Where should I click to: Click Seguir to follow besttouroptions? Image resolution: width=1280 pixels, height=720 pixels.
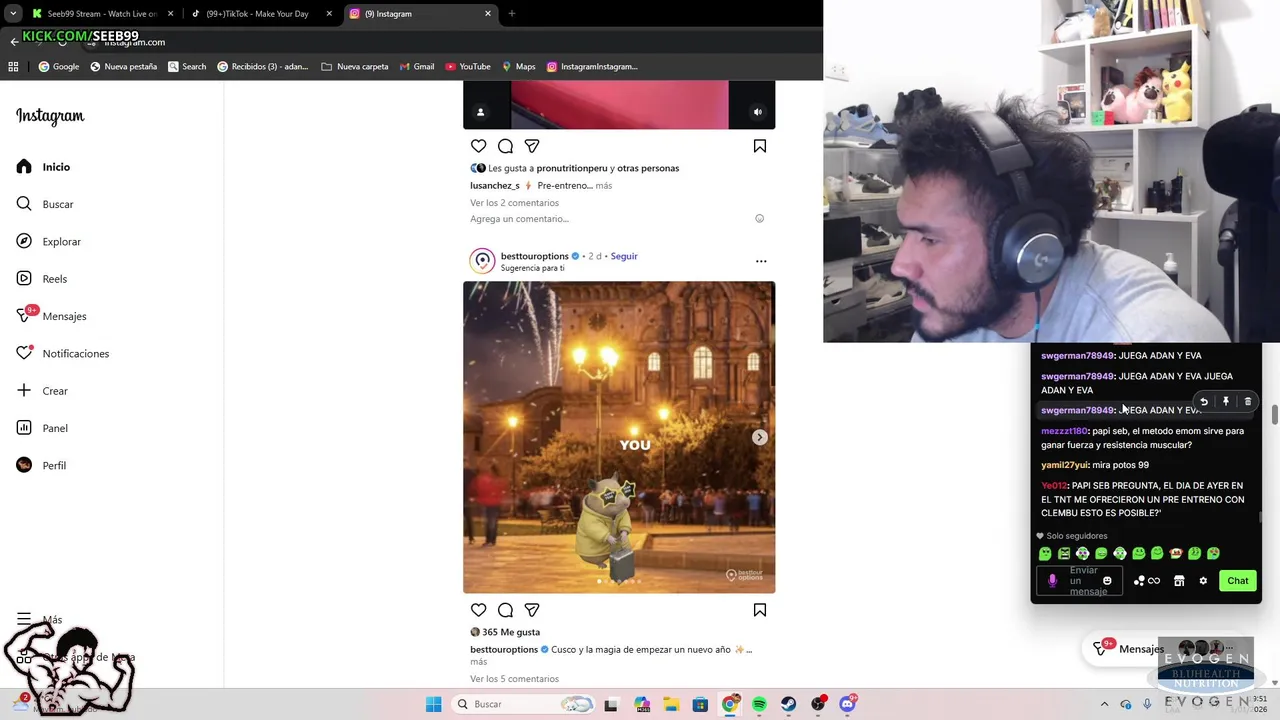624,256
